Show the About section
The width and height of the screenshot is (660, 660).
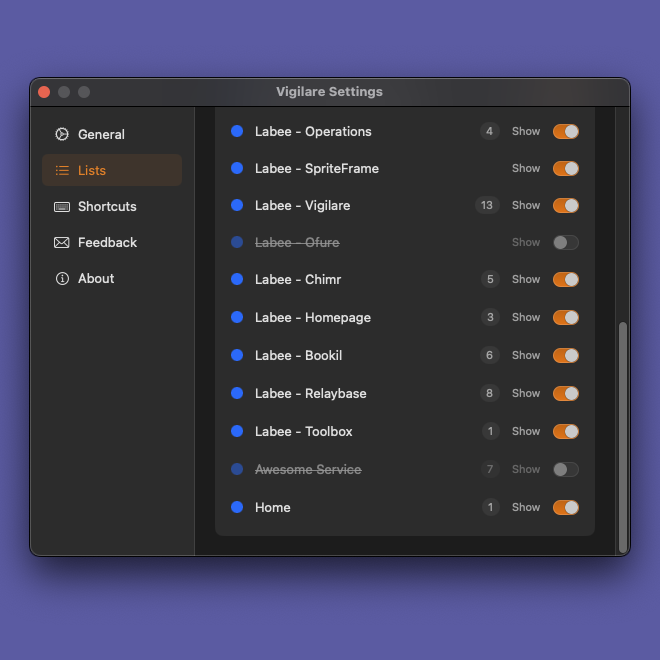click(112, 279)
